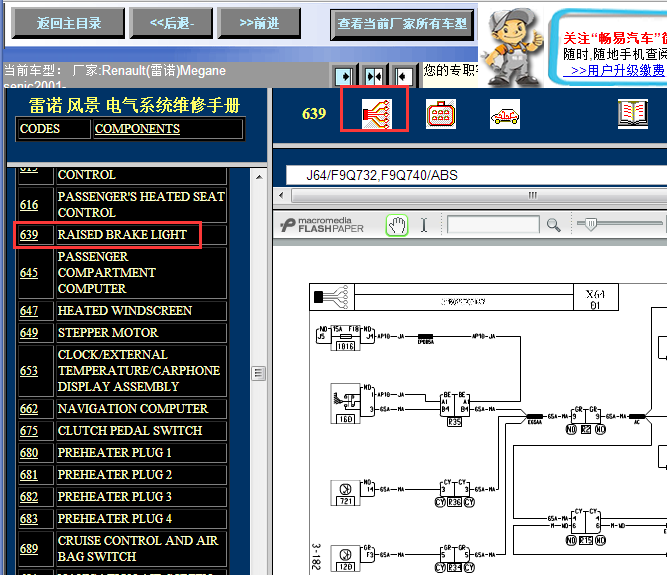Open code 639 link
Viewport: 667px width, 575px height.
[x=29, y=235]
